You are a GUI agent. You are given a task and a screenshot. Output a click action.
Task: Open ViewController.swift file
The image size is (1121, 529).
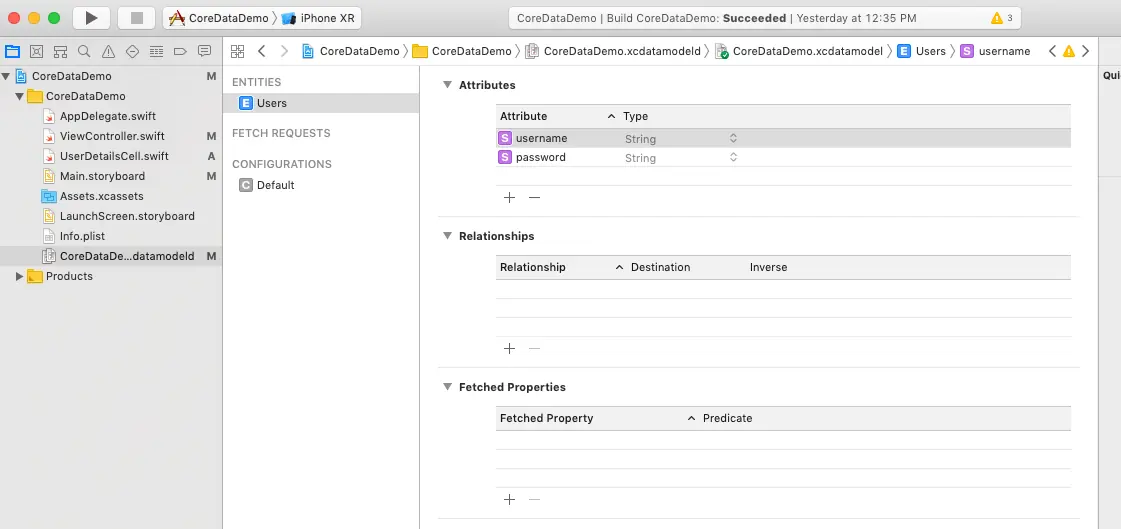click(x=112, y=136)
